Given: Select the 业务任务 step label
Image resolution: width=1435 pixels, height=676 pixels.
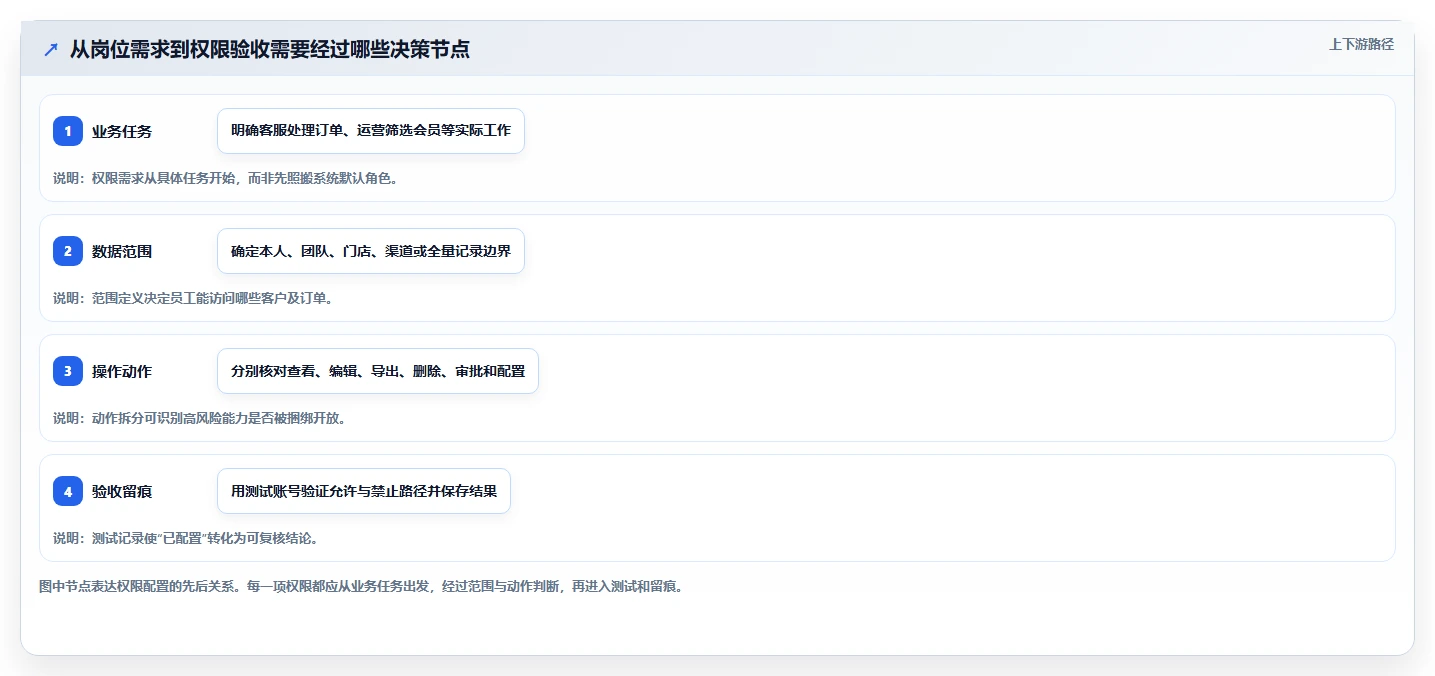Looking at the screenshot, I should [x=122, y=131].
